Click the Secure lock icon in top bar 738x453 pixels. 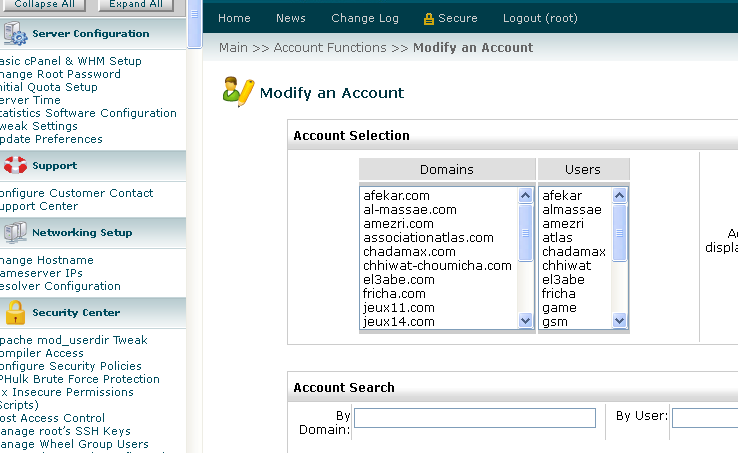[429, 19]
